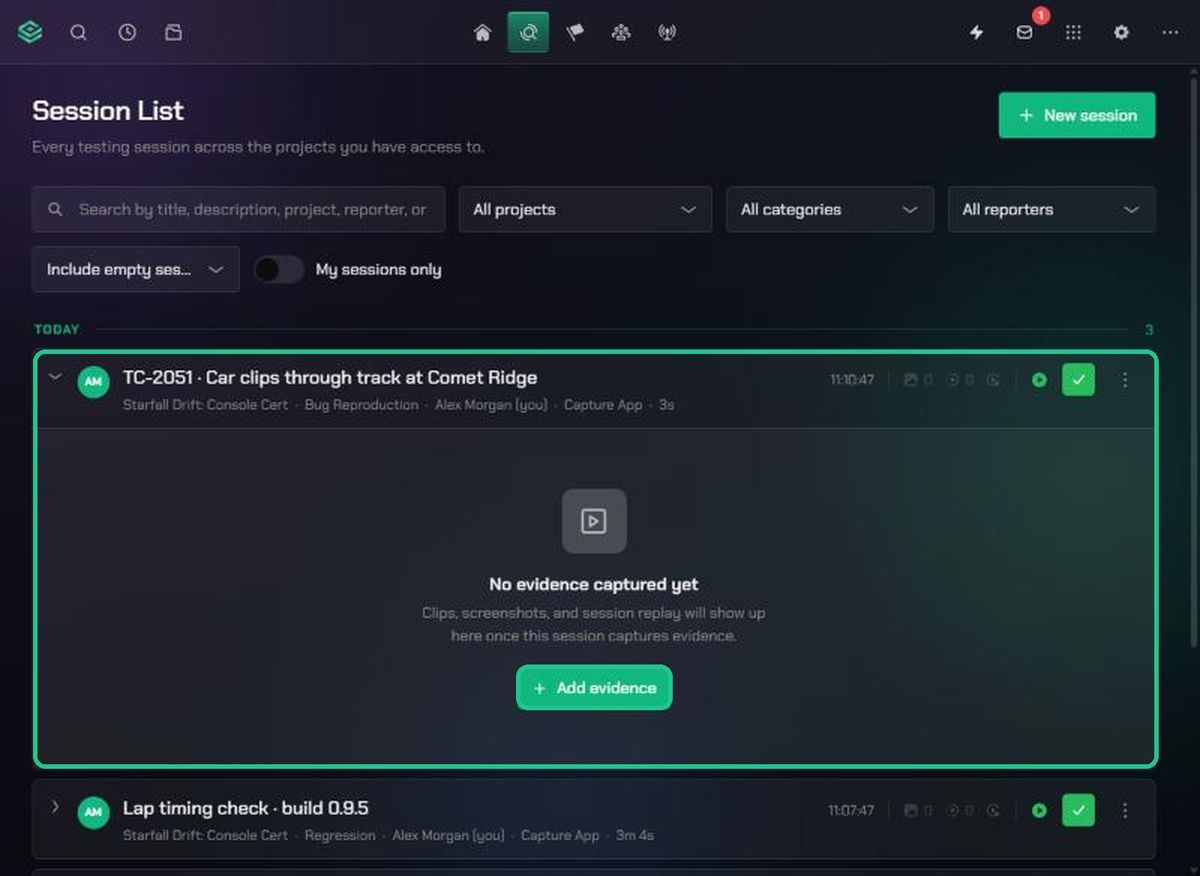
Task: Click the "Bug Reproduction" category label
Action: (x=362, y=405)
